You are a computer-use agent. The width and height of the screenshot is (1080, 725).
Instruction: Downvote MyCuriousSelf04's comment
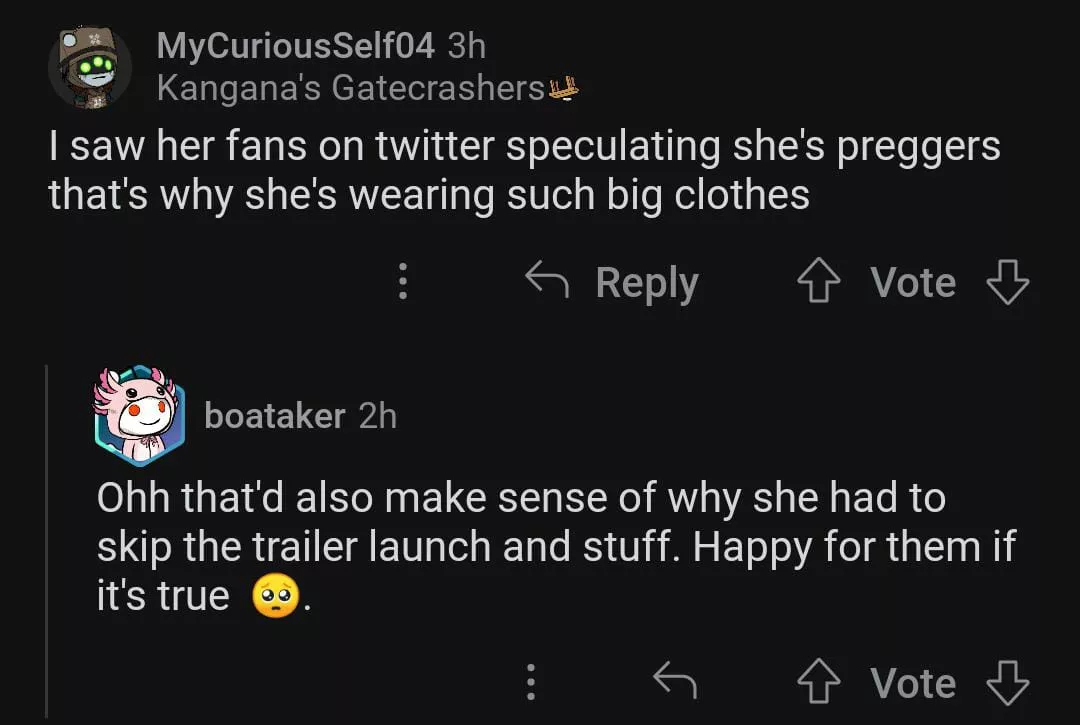(1007, 283)
